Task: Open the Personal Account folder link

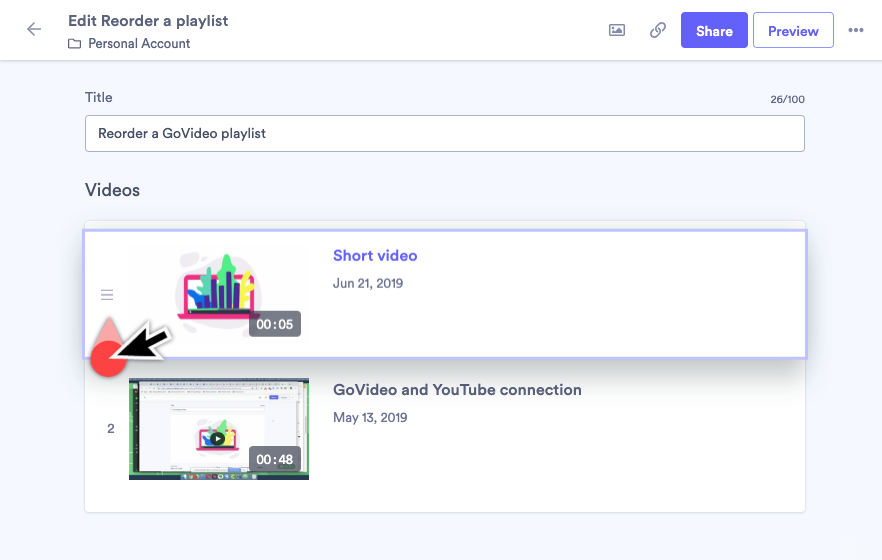Action: click(139, 43)
